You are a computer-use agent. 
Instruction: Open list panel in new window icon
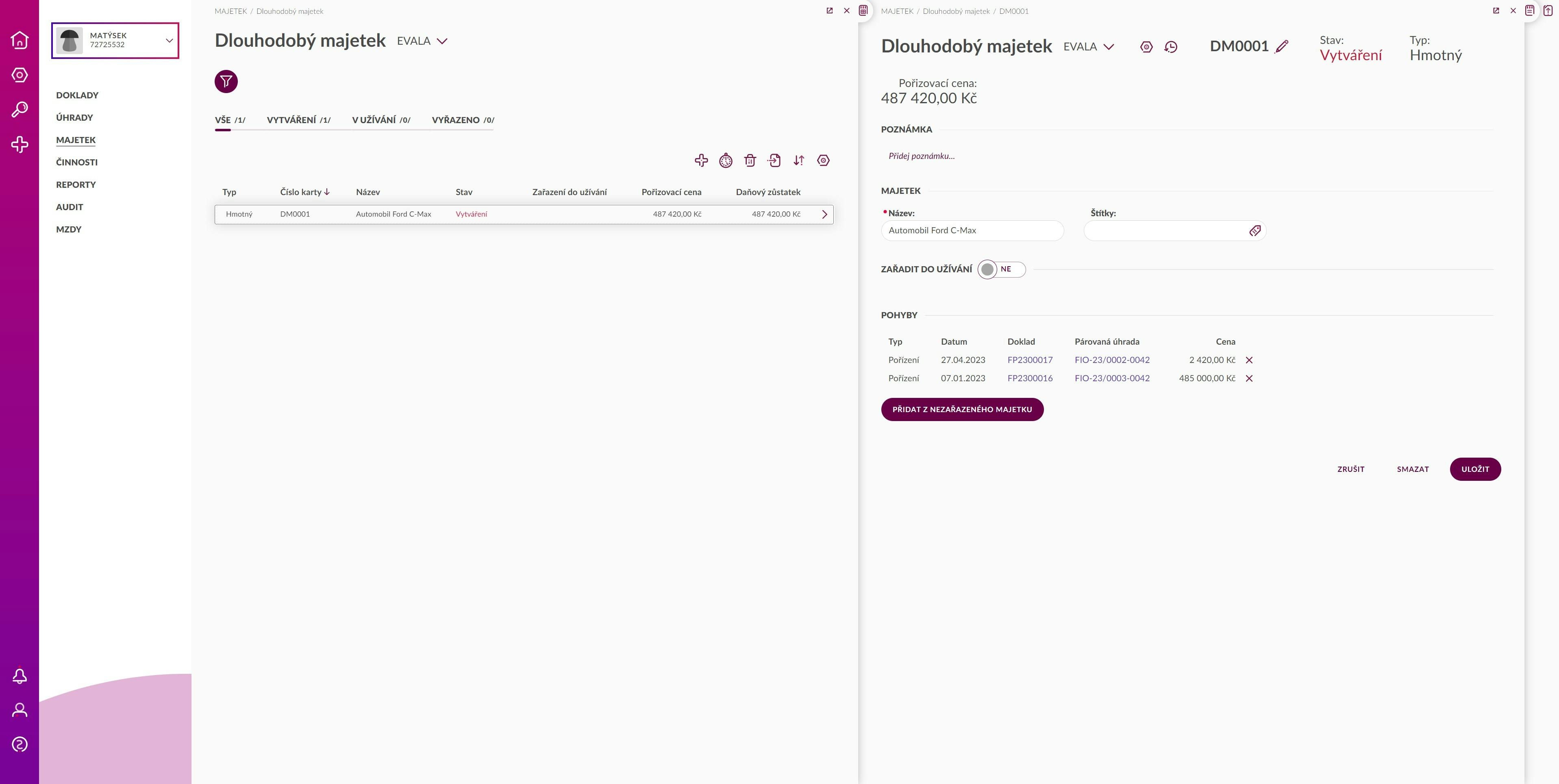coord(829,11)
